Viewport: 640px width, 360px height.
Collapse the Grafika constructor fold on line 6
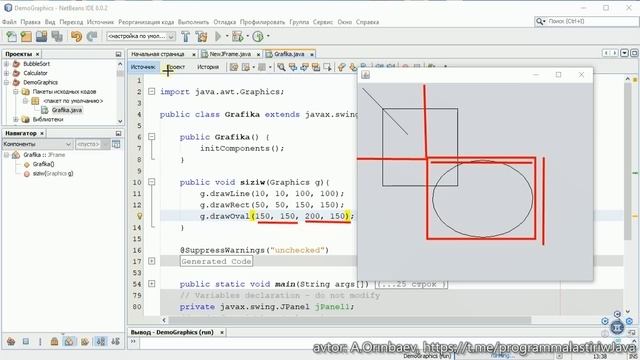(x=151, y=137)
